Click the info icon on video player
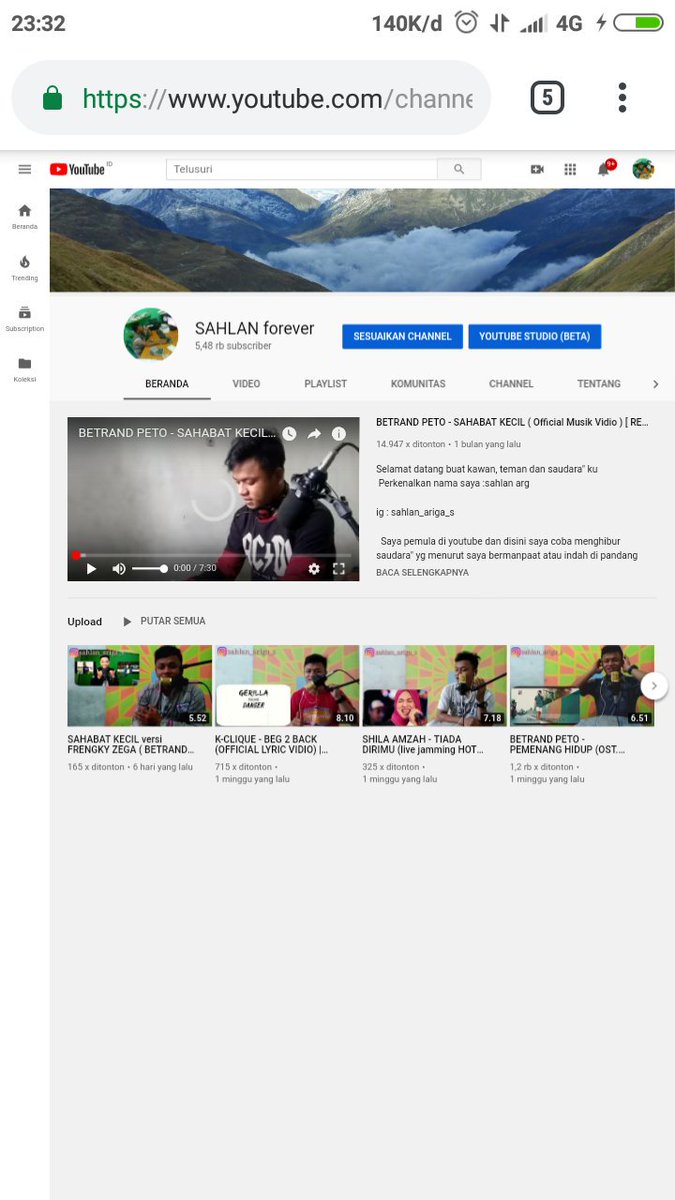Viewport: 675px width, 1200px height. [x=339, y=433]
